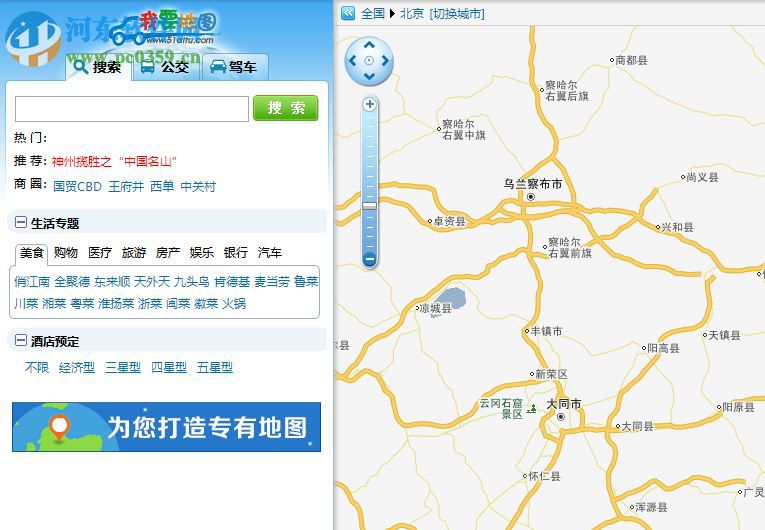Select the 购物 category tab
765x530 pixels.
66,252
